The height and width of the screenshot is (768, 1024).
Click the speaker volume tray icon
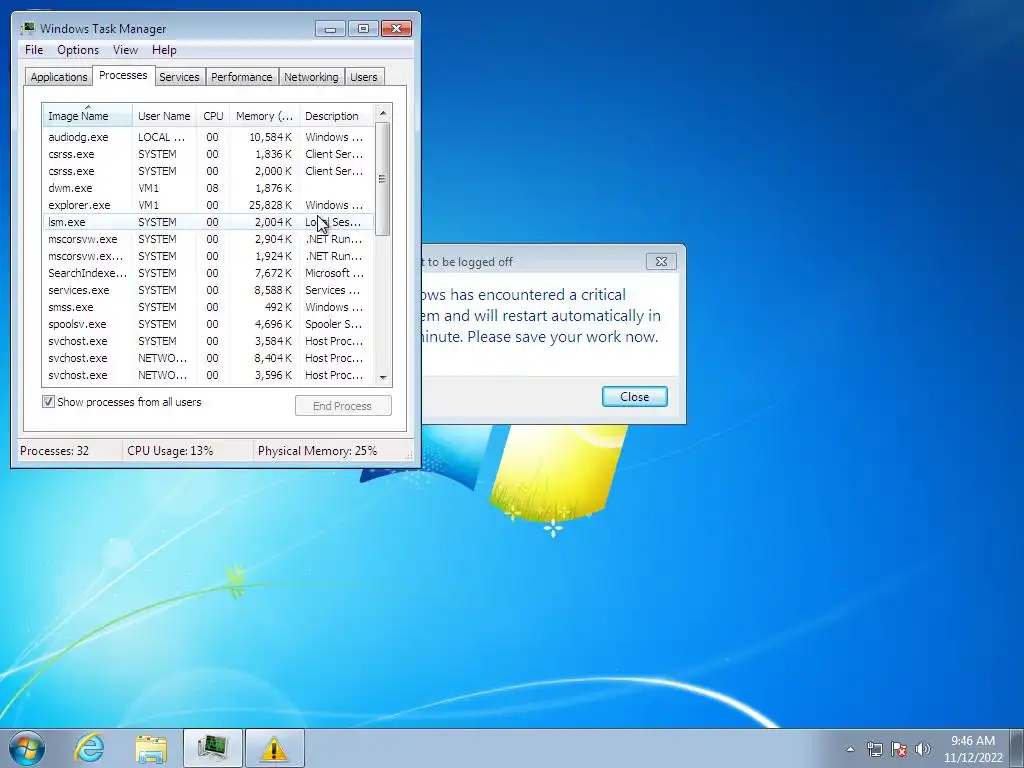pyautogui.click(x=922, y=749)
